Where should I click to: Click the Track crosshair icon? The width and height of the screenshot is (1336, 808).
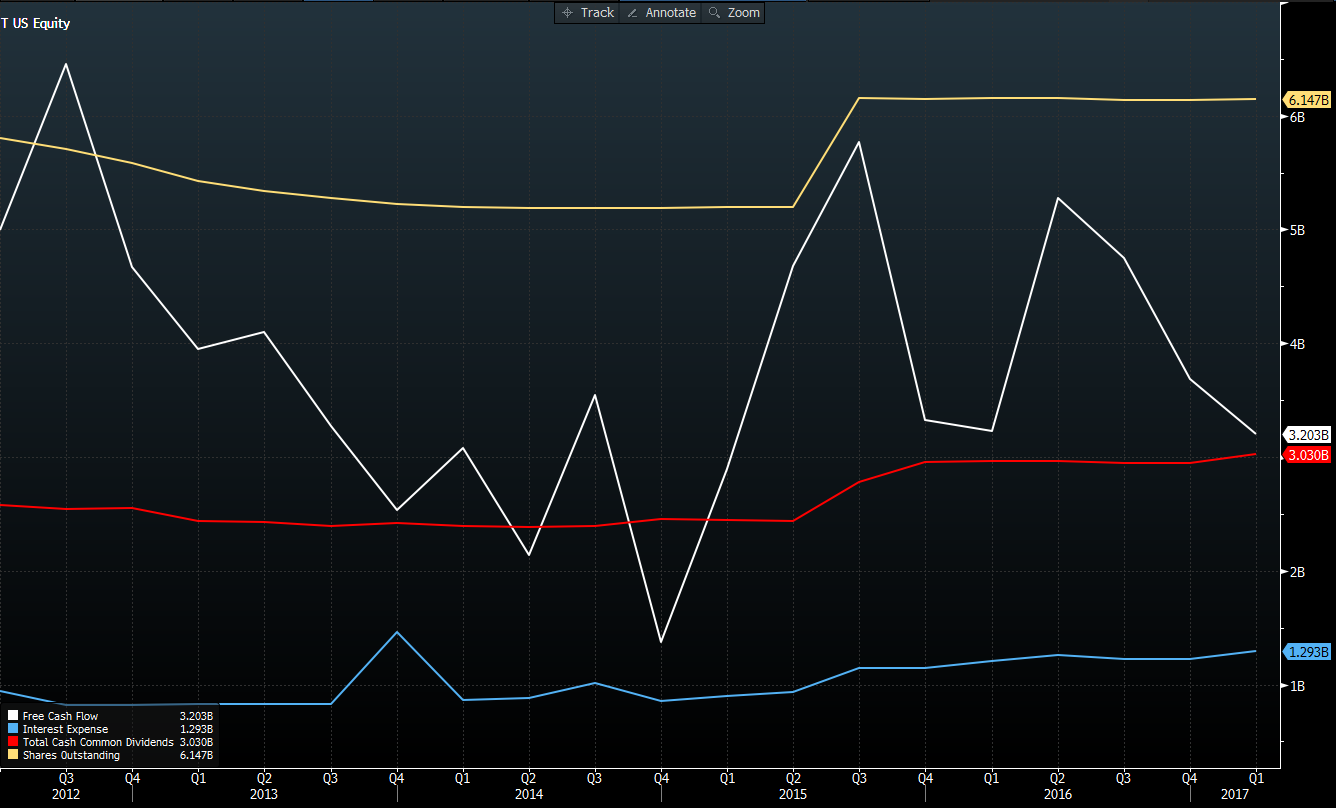coord(567,13)
